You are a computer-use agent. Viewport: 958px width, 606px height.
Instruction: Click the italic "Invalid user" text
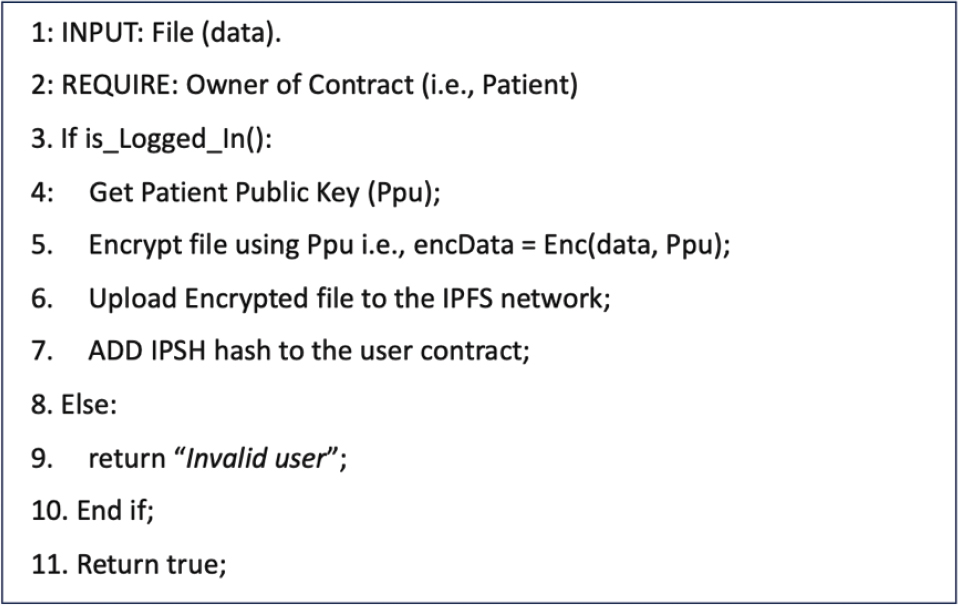(x=258, y=460)
